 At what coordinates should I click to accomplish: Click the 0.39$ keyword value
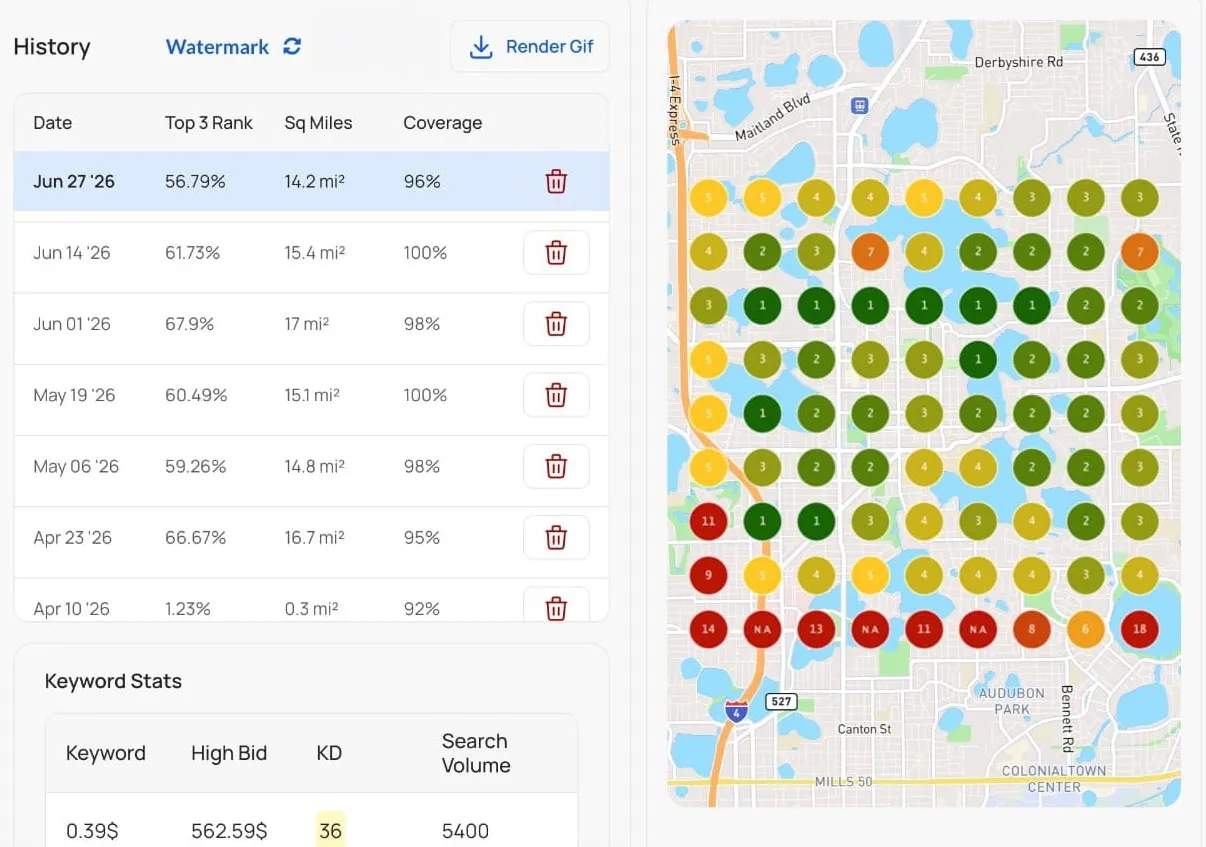click(92, 830)
